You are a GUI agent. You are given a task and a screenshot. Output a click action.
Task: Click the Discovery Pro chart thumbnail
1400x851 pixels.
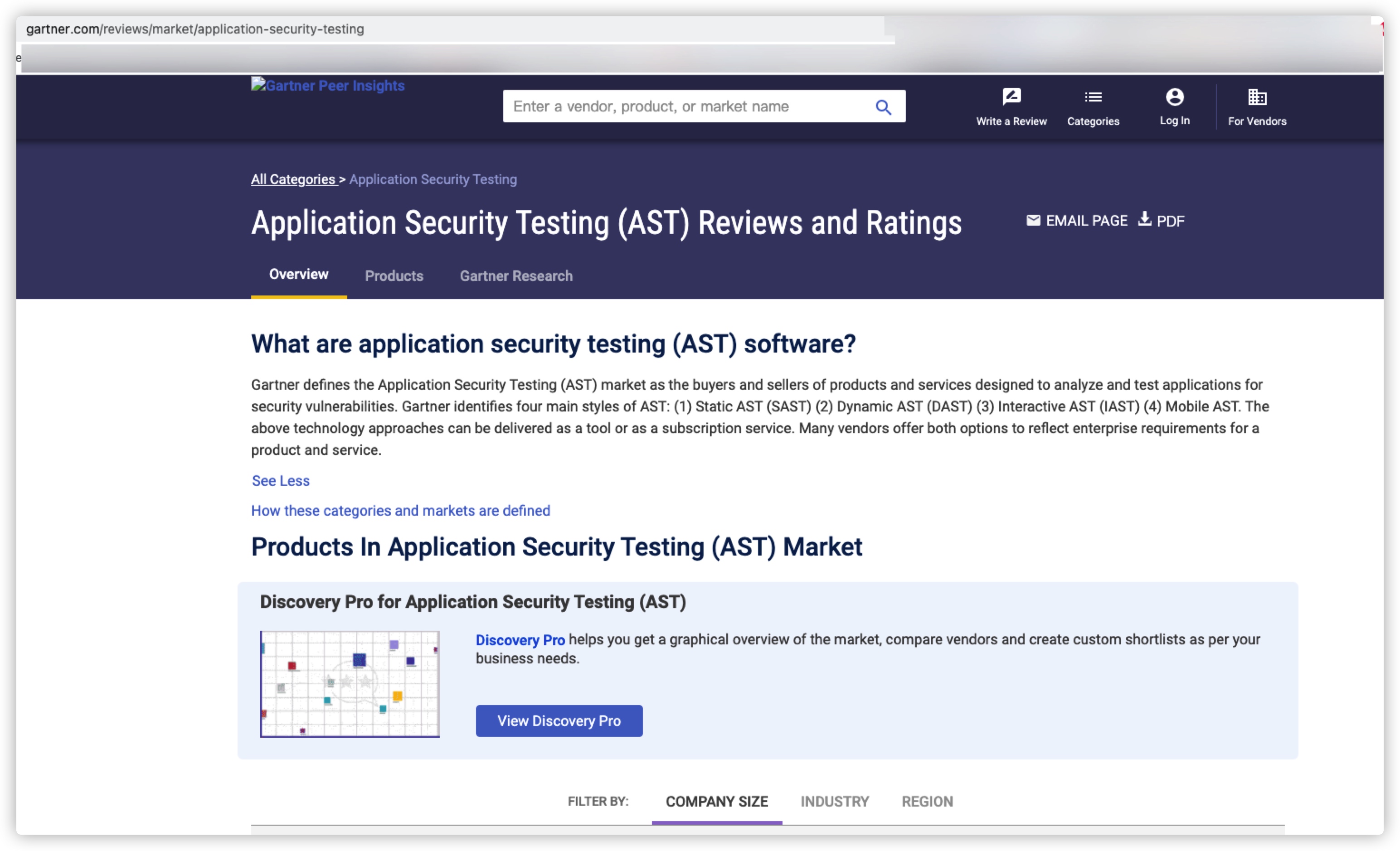350,684
